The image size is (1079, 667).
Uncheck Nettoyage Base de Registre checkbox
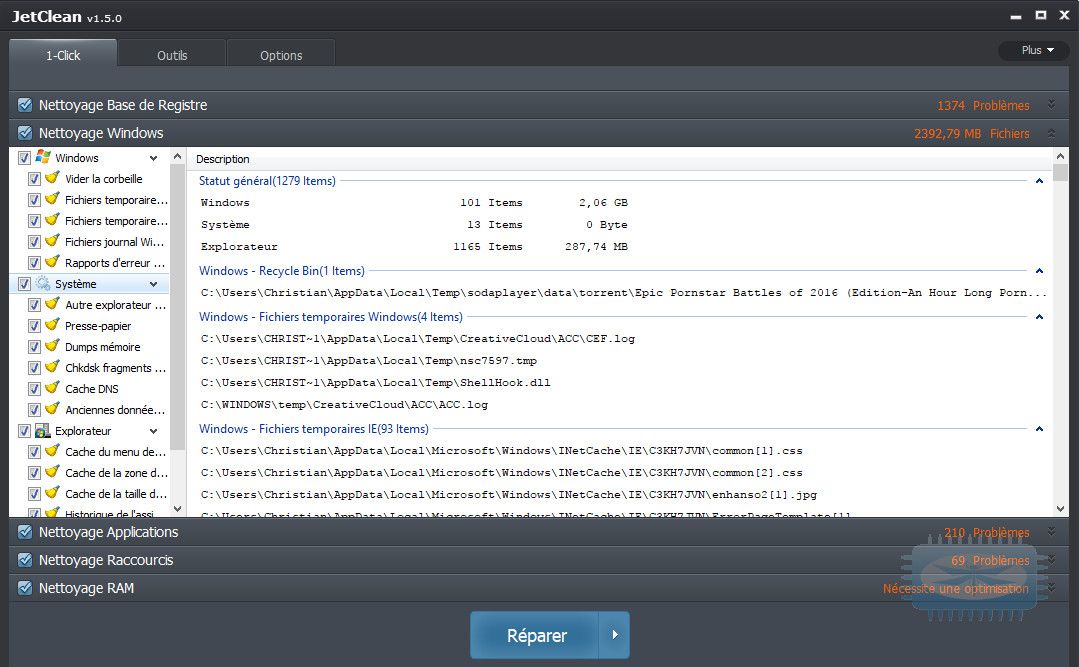coord(25,105)
